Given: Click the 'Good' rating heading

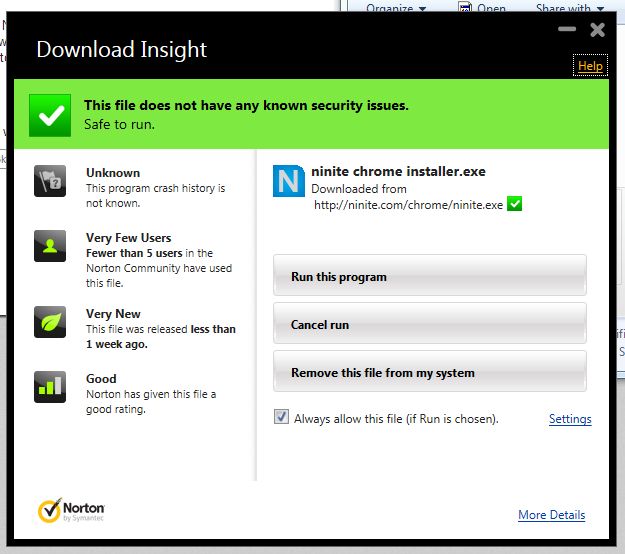Looking at the screenshot, I should (101, 379).
